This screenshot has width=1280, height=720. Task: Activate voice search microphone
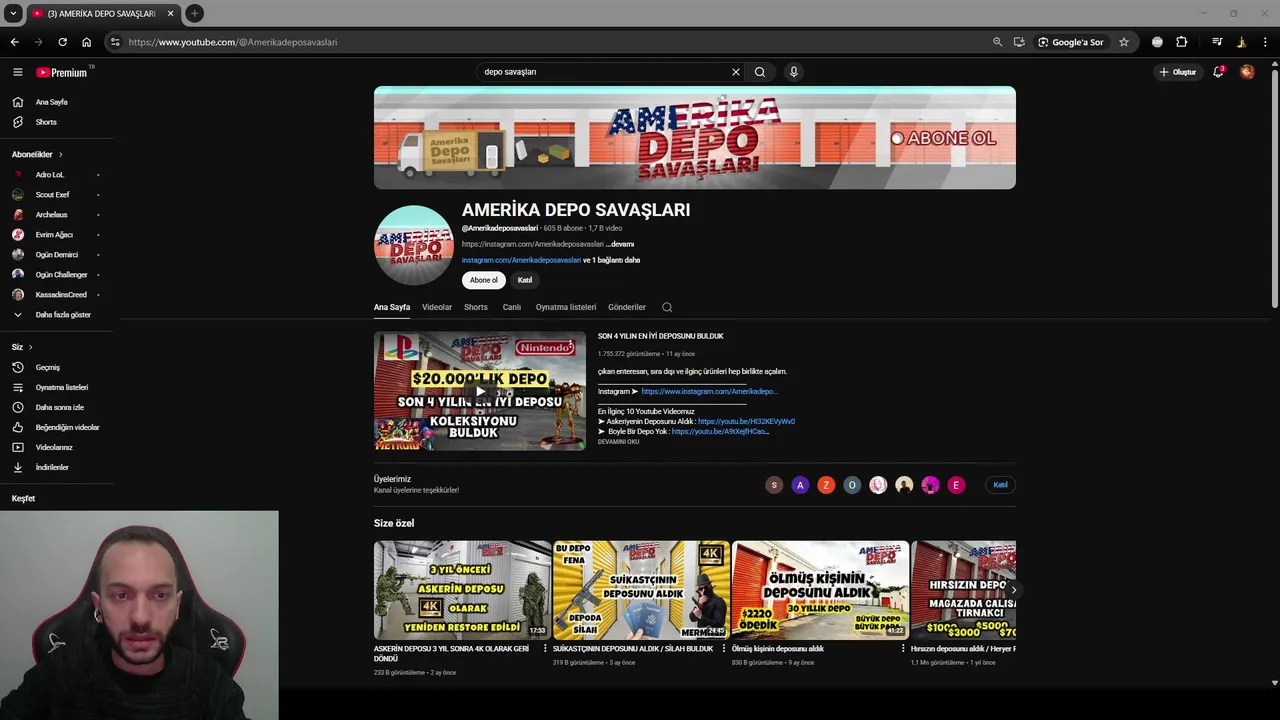coord(794,72)
